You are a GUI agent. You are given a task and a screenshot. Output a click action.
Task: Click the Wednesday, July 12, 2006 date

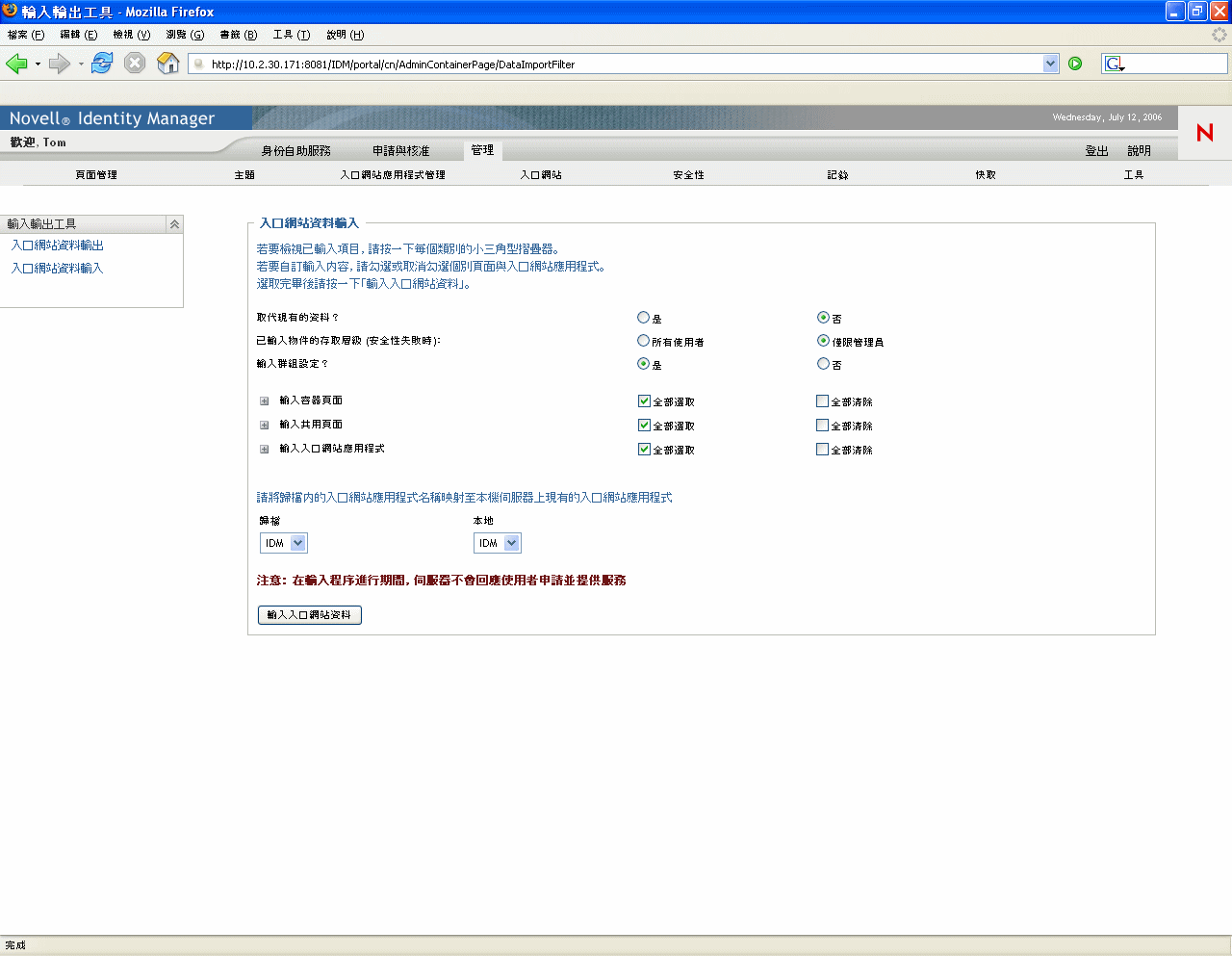(1107, 117)
